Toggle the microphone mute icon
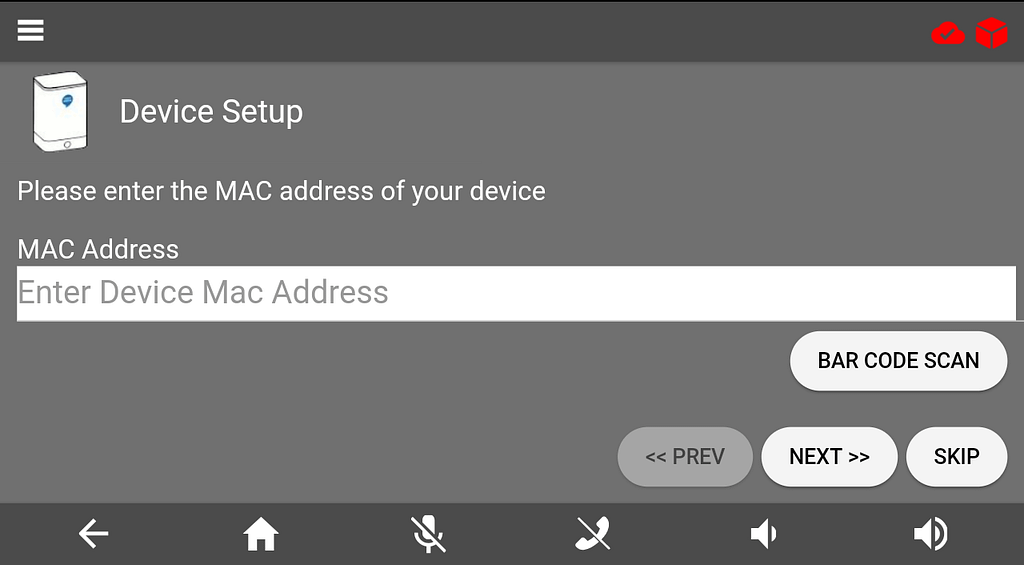Viewport: 1024px width, 565px height. point(428,534)
